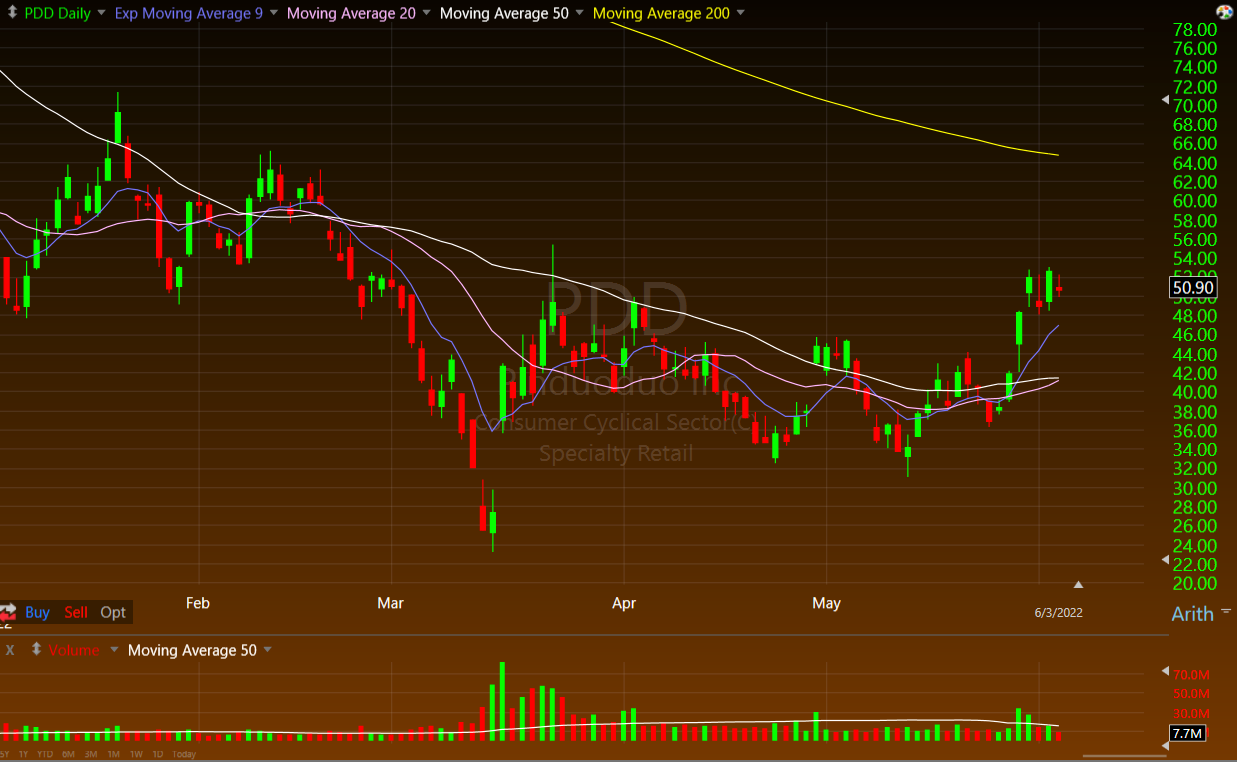Screen dimensions: 1237x762
Task: Click the 6/3/2022 date label
Action: coord(1058,612)
